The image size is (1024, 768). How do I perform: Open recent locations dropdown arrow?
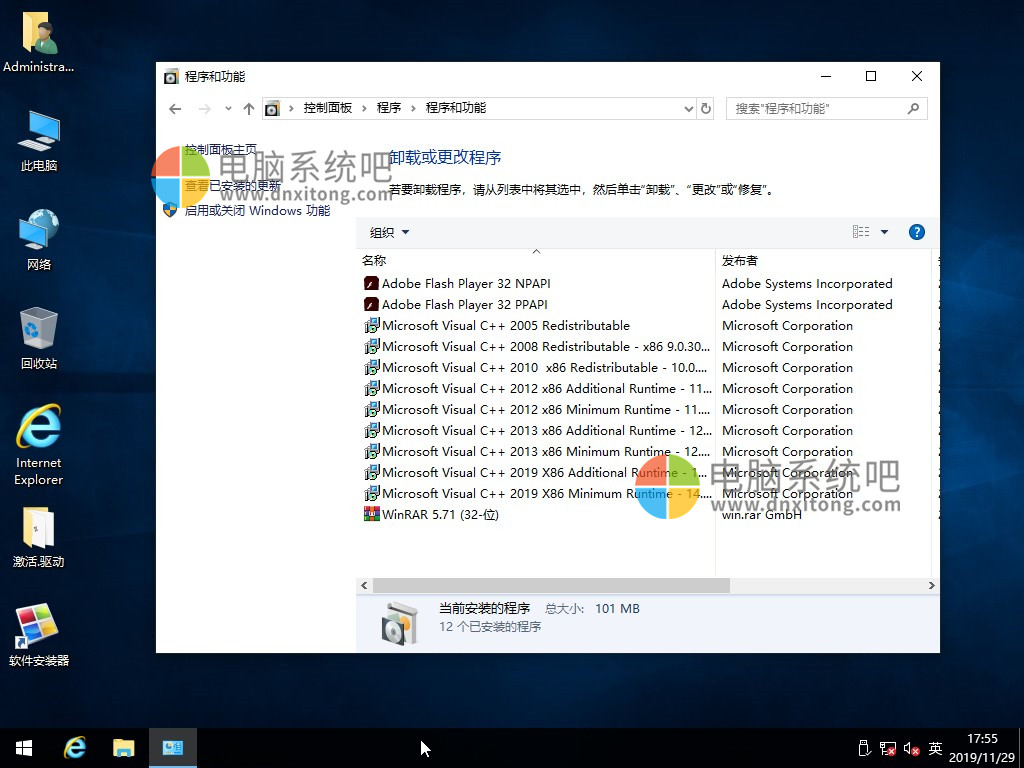(228, 108)
